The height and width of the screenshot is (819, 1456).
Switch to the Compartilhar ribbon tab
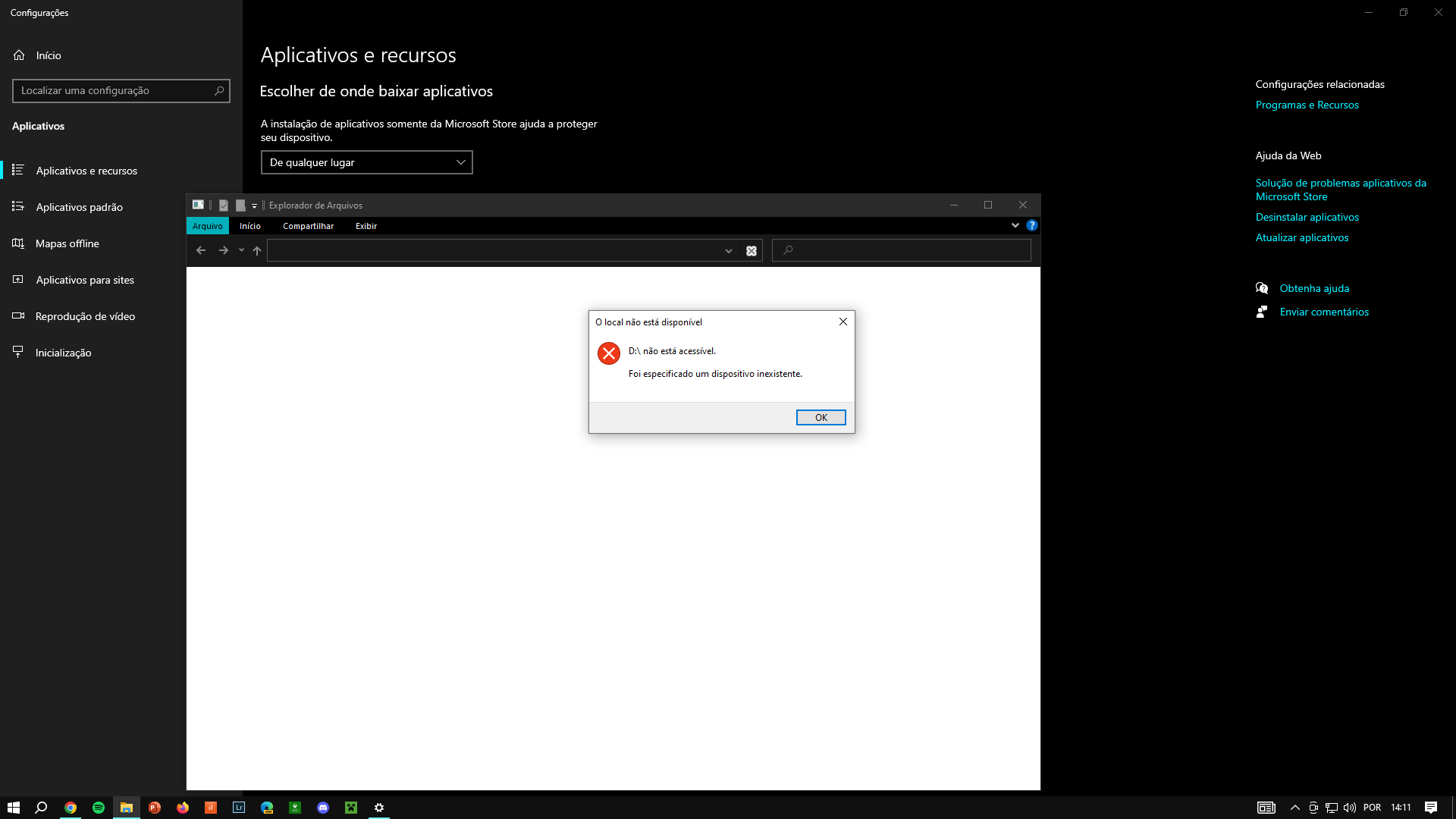[x=308, y=226]
